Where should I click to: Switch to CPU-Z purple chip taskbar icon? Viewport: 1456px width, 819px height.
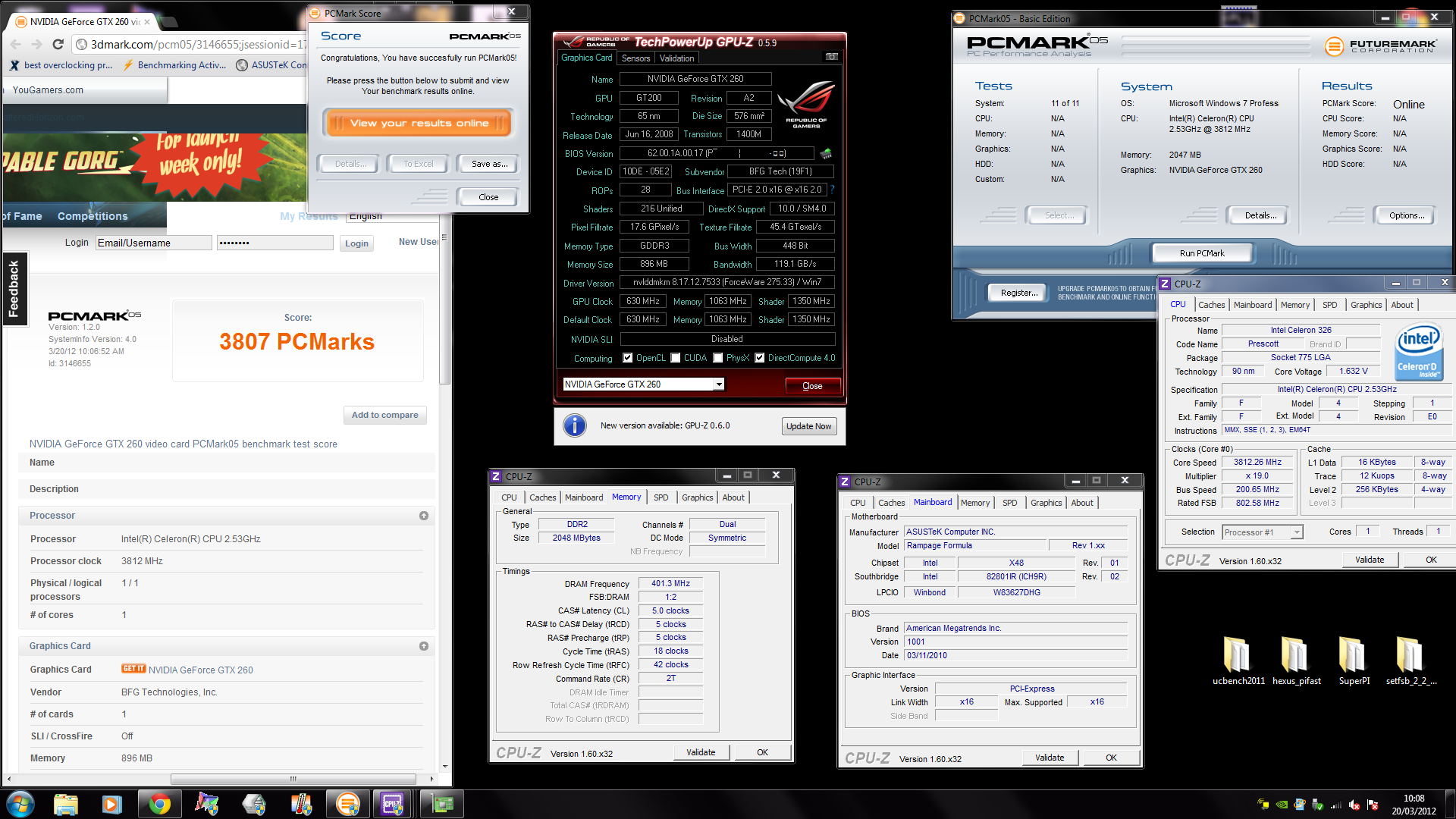click(393, 804)
